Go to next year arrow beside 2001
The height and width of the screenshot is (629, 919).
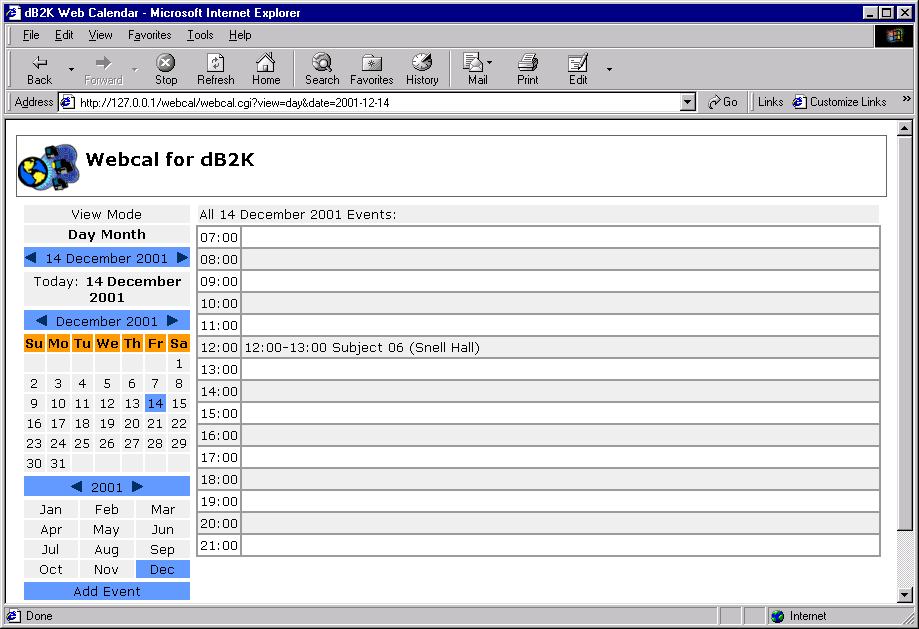click(138, 487)
